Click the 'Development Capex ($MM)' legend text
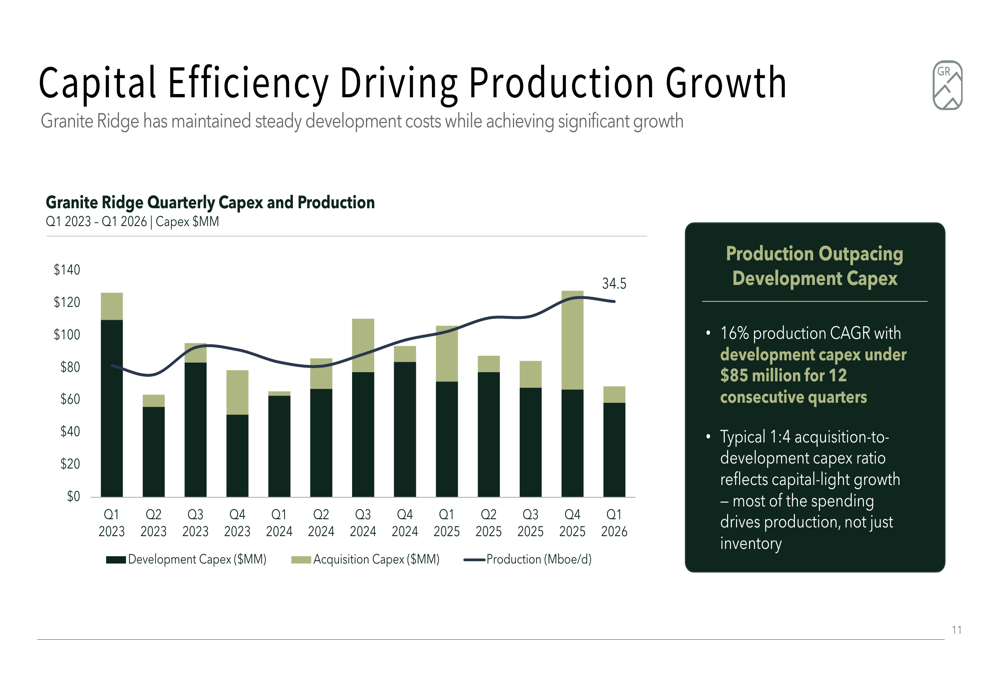Viewport: 1000px width, 685px height. (197, 559)
